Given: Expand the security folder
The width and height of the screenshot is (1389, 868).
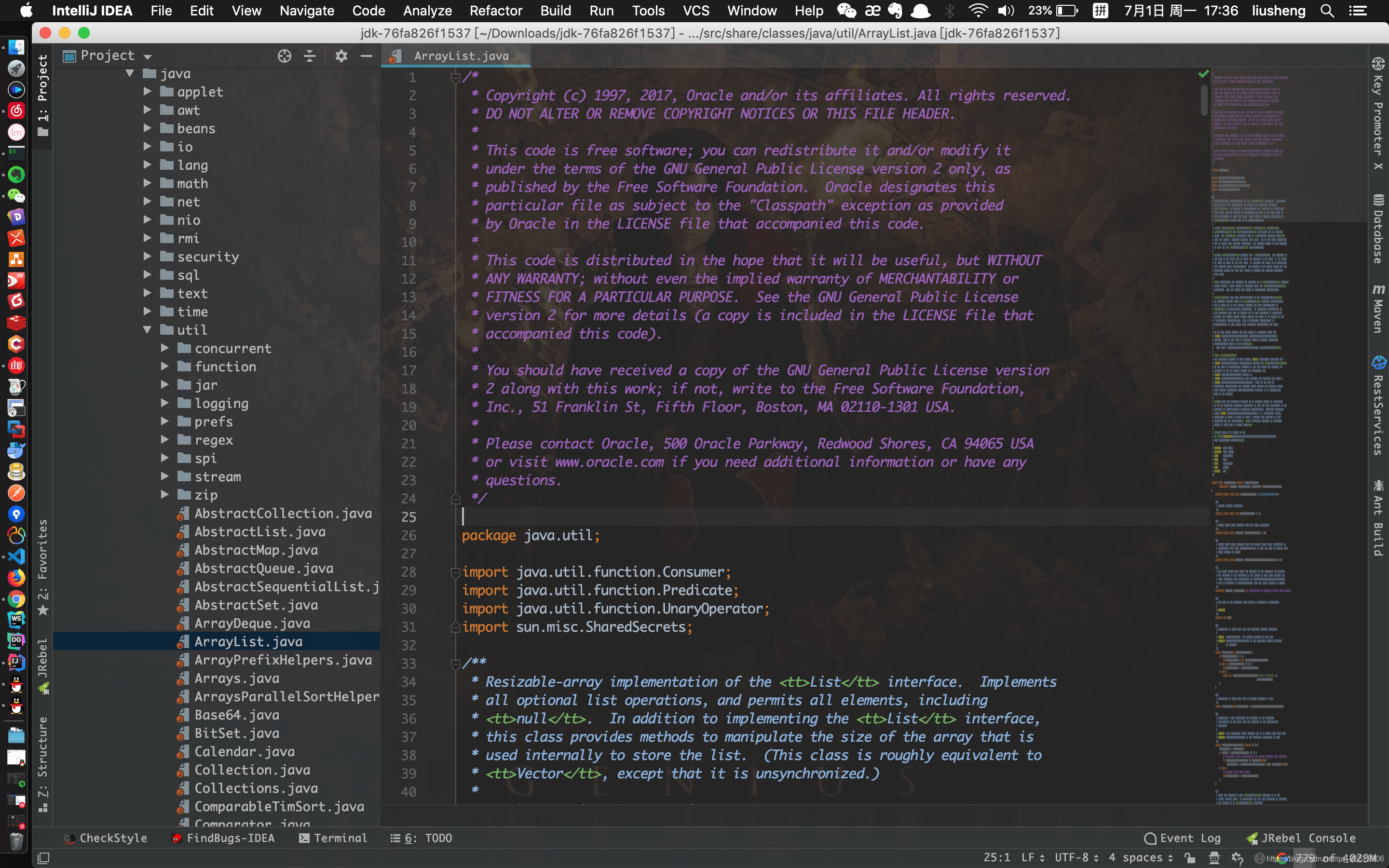Looking at the screenshot, I should tap(147, 257).
